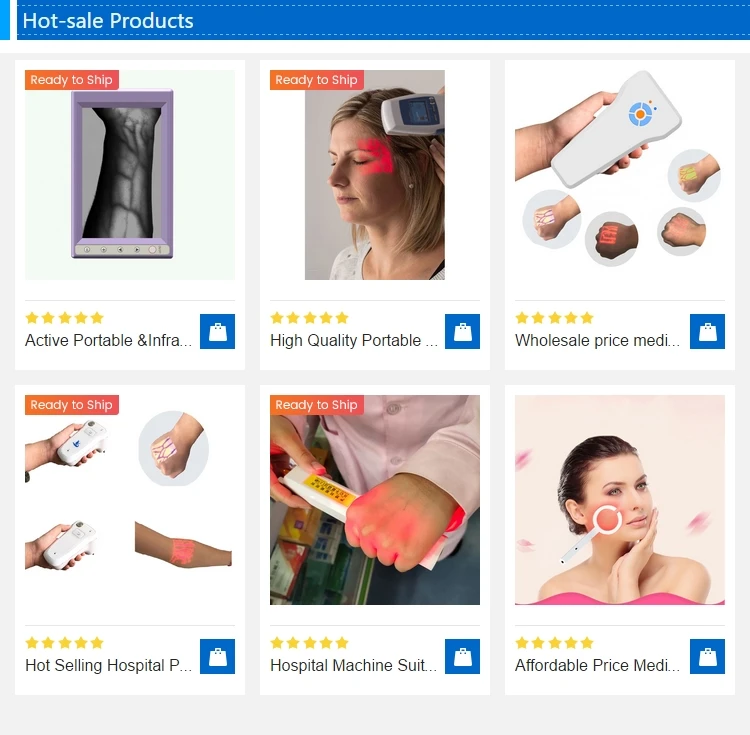Open the 'Active Portable &Infra...' product title

pyautogui.click(x=109, y=340)
